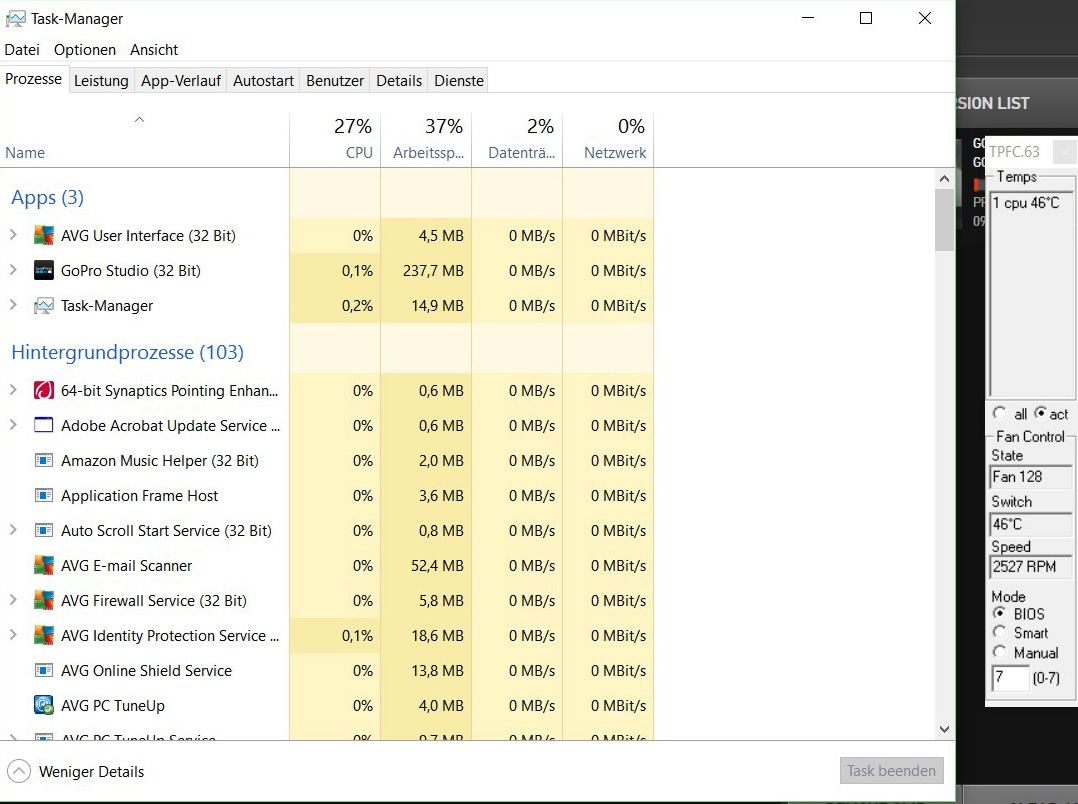Sort by the Netzwerk column header
Image resolution: width=1078 pixels, height=804 pixels.
click(608, 140)
